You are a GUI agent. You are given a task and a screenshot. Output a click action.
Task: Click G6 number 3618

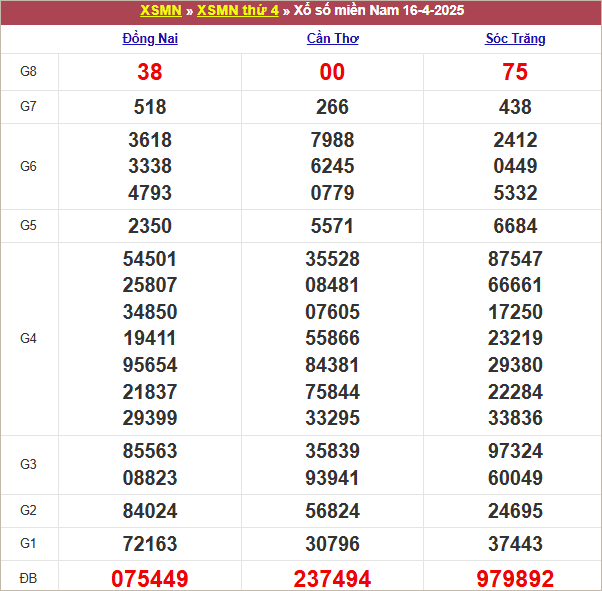tap(150, 140)
